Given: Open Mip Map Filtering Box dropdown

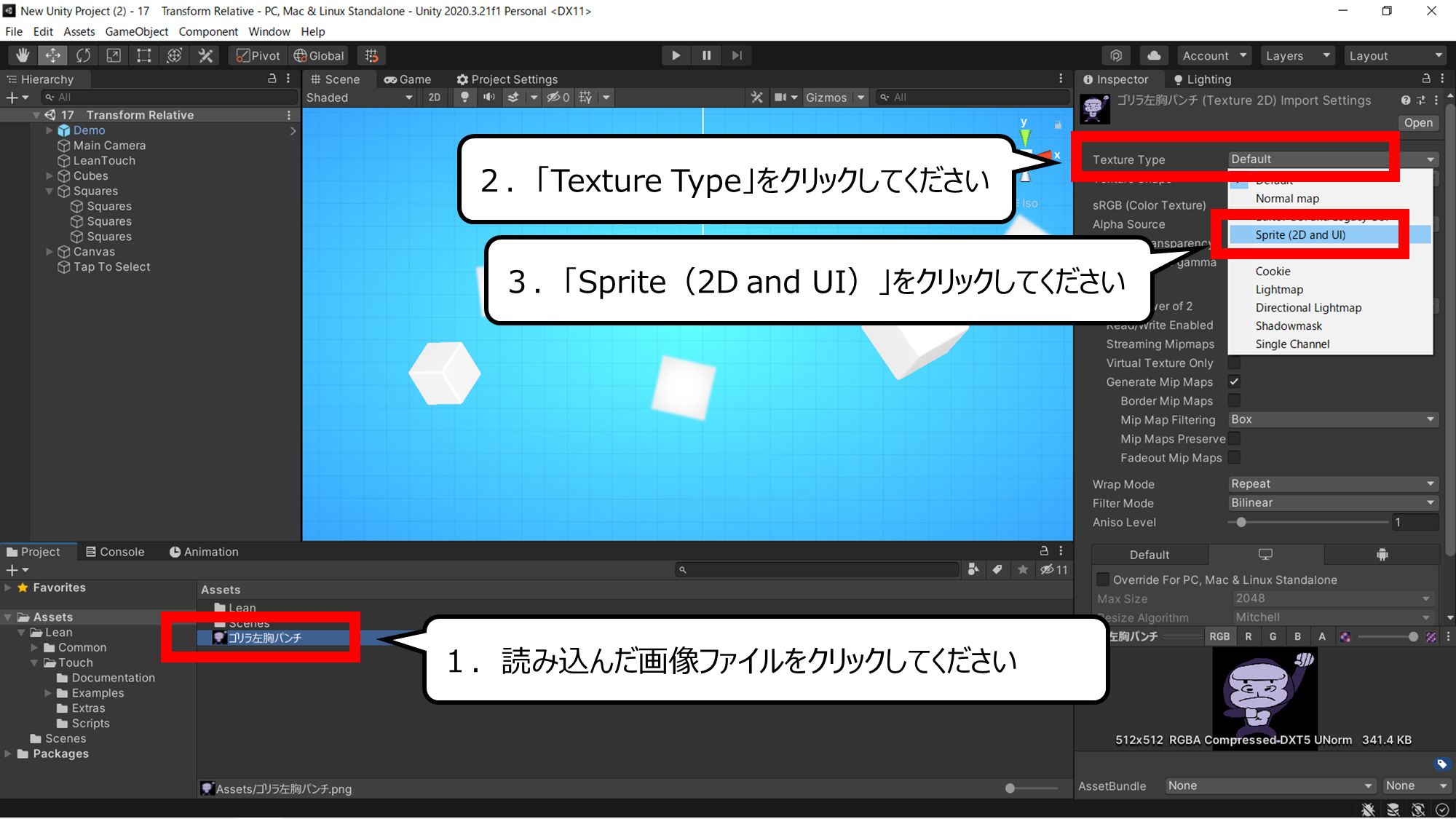Looking at the screenshot, I should (1332, 419).
